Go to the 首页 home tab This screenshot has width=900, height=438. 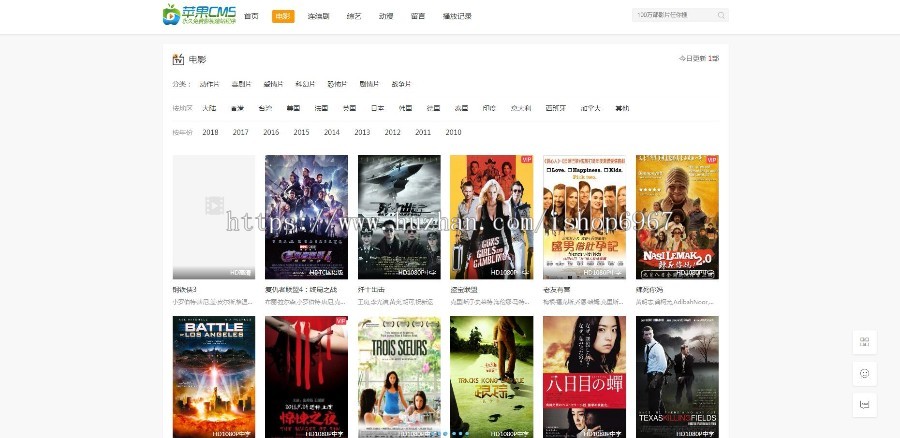click(x=251, y=16)
